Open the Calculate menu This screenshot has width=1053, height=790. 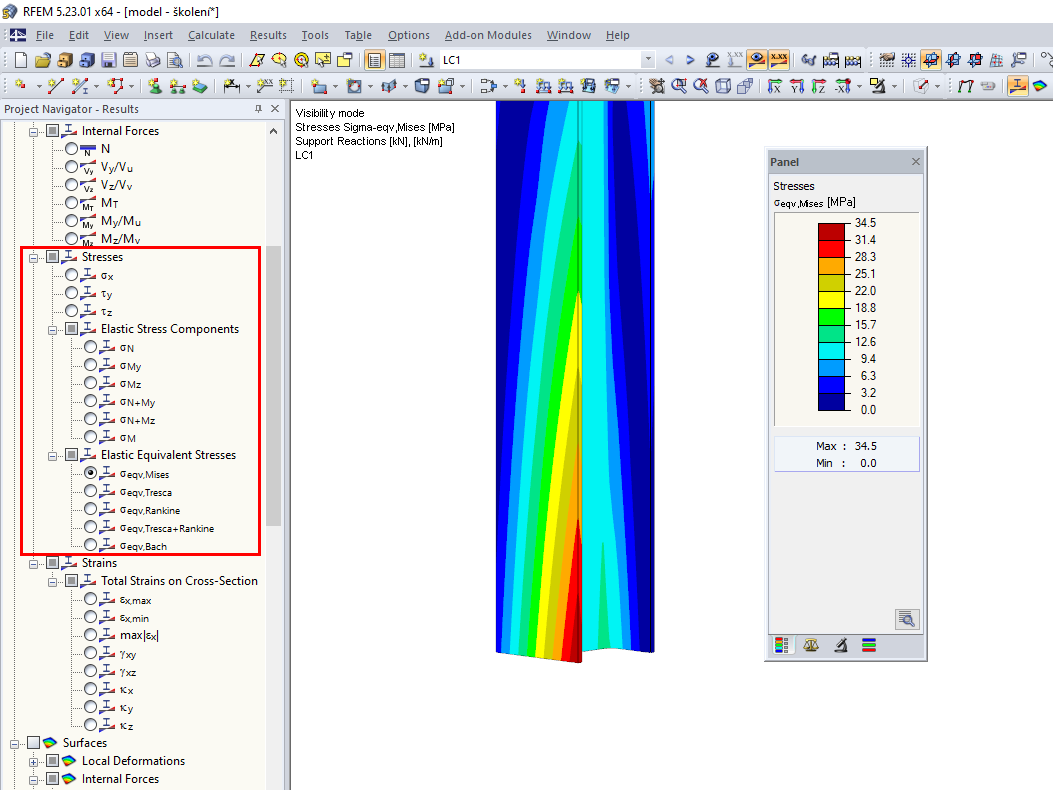pos(212,35)
